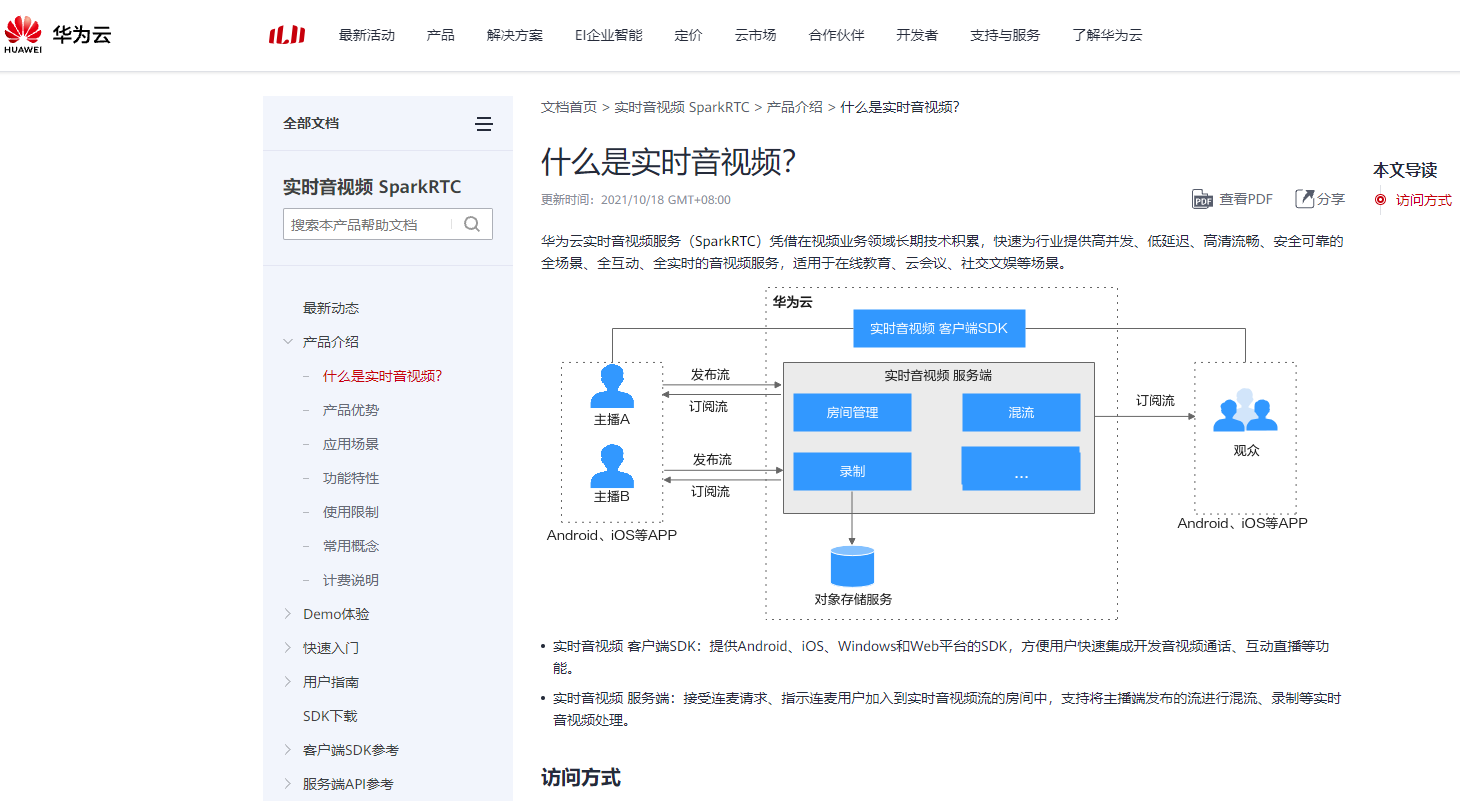Click the 房间管理 diagram box

852,412
